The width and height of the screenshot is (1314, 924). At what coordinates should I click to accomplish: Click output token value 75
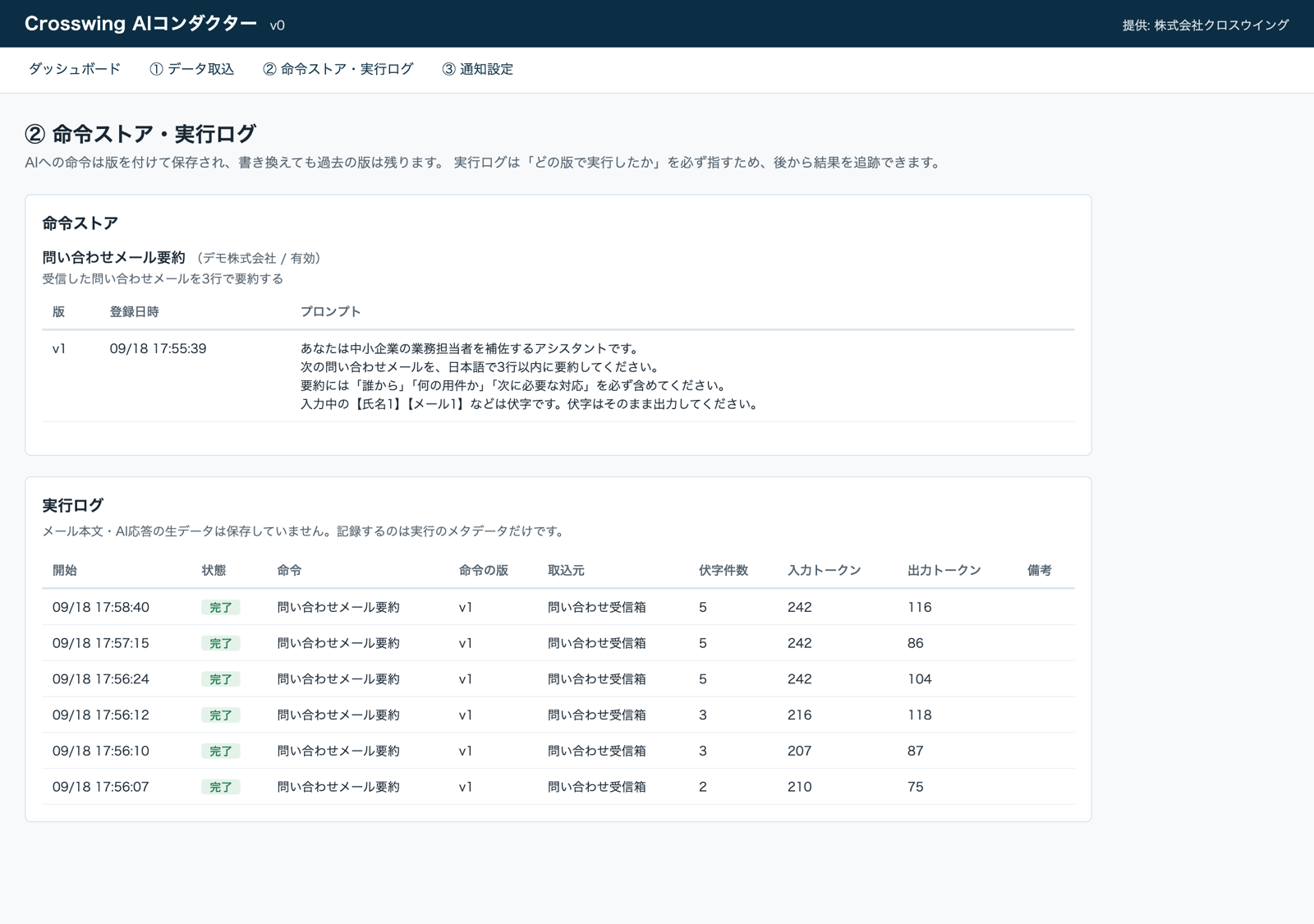(x=916, y=787)
